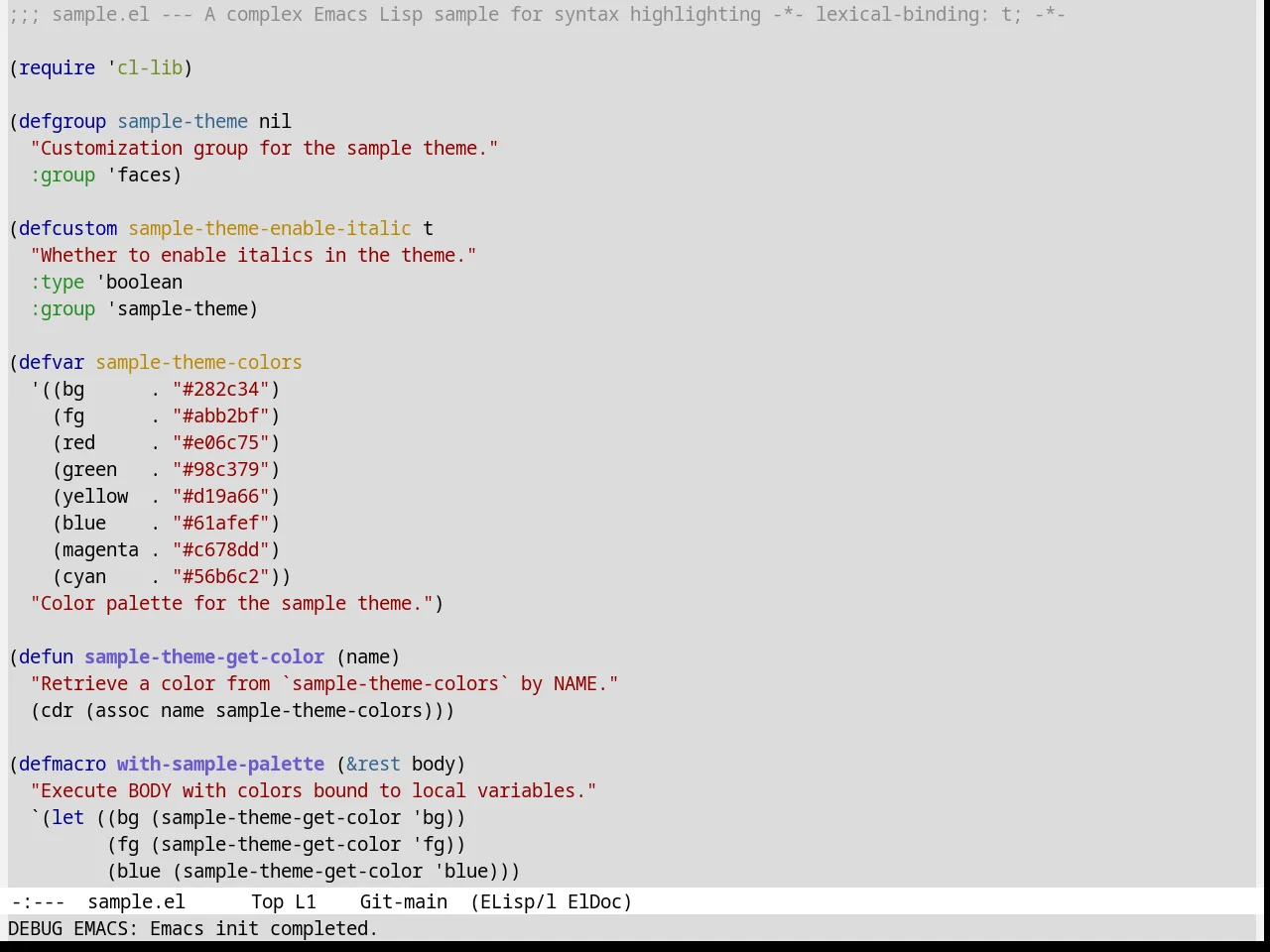Click the 'yellow' key in the alist
1270x952 pixels.
(x=95, y=496)
